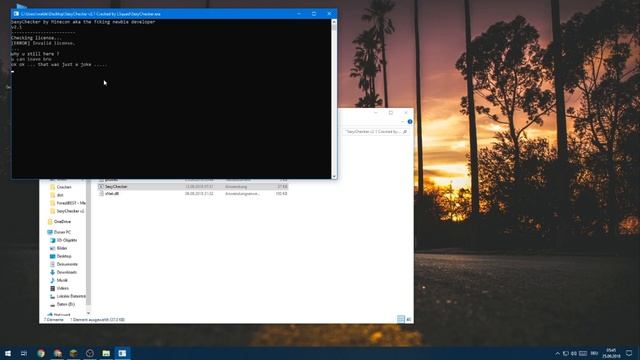Open the dist folder in the Explorer sidebar
The image size is (640, 360).
tap(60, 195)
